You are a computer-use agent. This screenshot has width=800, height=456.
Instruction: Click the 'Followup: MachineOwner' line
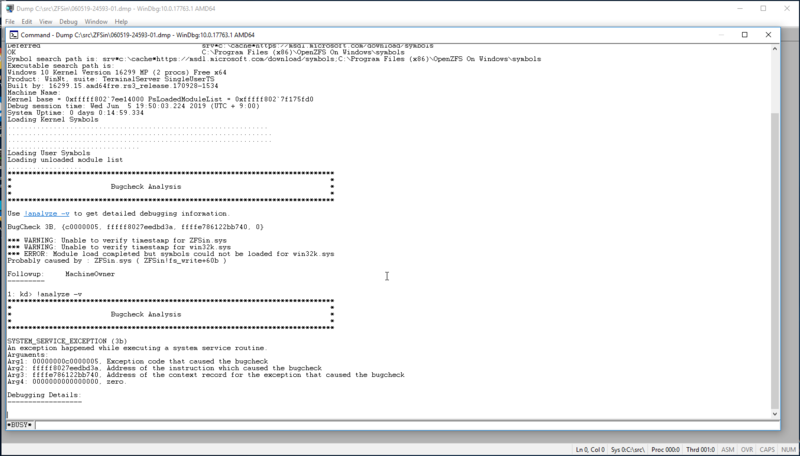click(x=61, y=274)
